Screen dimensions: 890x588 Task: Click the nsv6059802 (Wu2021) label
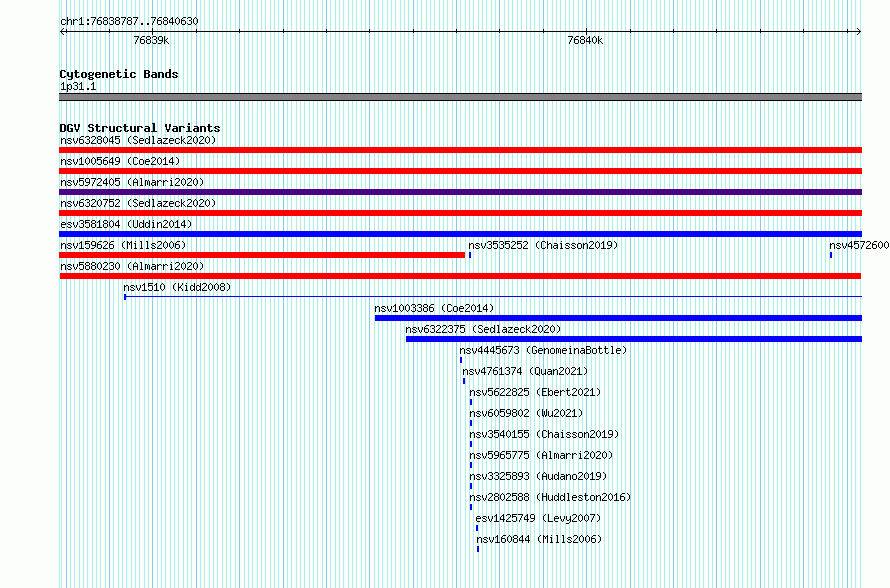(x=526, y=413)
